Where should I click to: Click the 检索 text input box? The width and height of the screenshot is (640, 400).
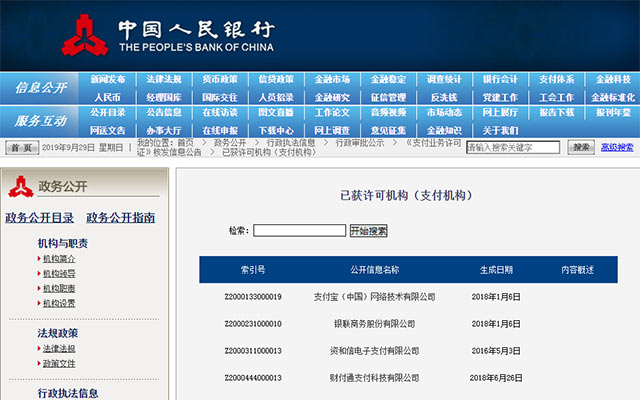pyautogui.click(x=299, y=231)
